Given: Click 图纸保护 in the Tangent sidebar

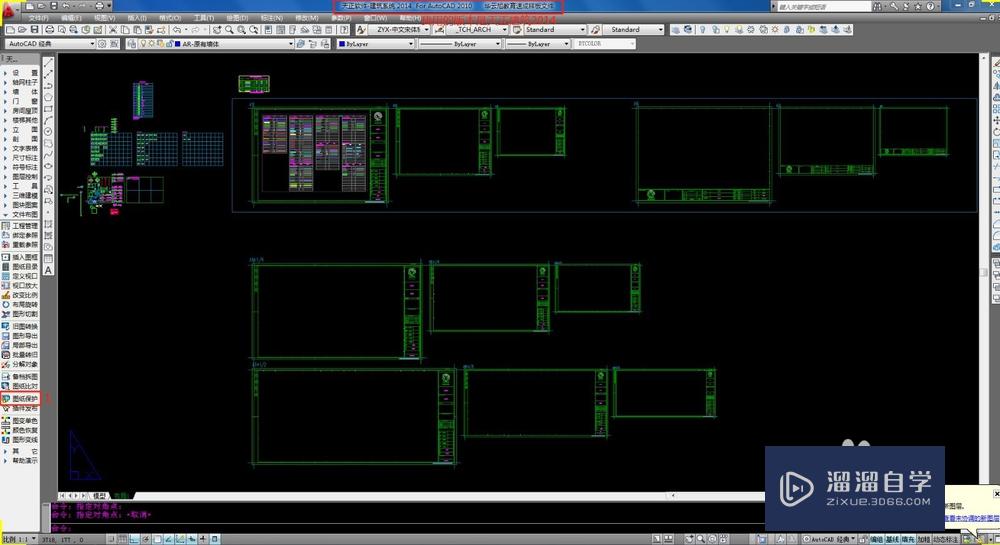Looking at the screenshot, I should (x=21, y=398).
